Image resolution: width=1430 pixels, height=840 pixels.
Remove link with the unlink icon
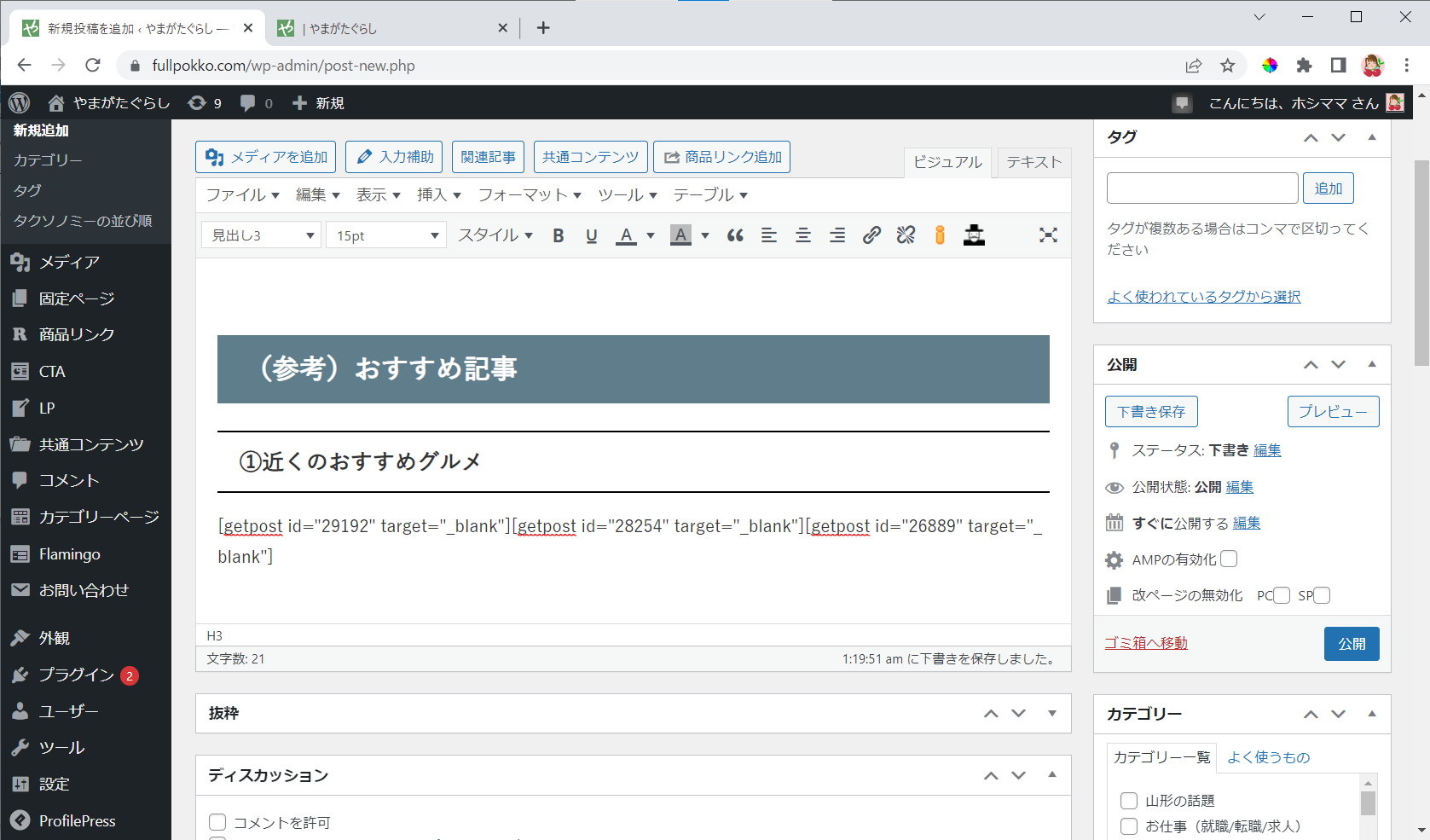pos(906,235)
